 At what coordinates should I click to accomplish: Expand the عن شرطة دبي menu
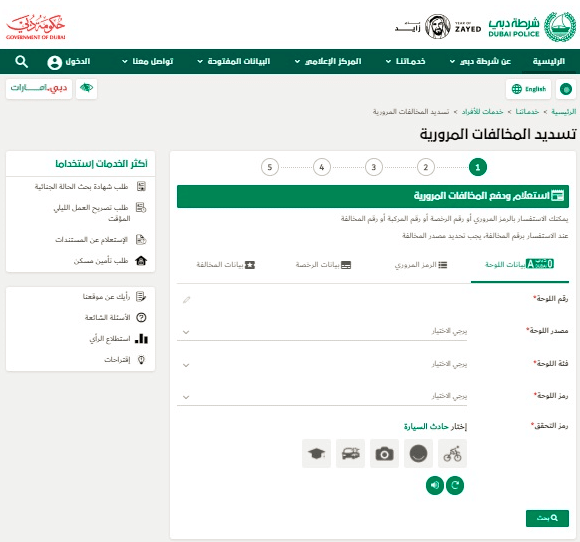pyautogui.click(x=480, y=61)
